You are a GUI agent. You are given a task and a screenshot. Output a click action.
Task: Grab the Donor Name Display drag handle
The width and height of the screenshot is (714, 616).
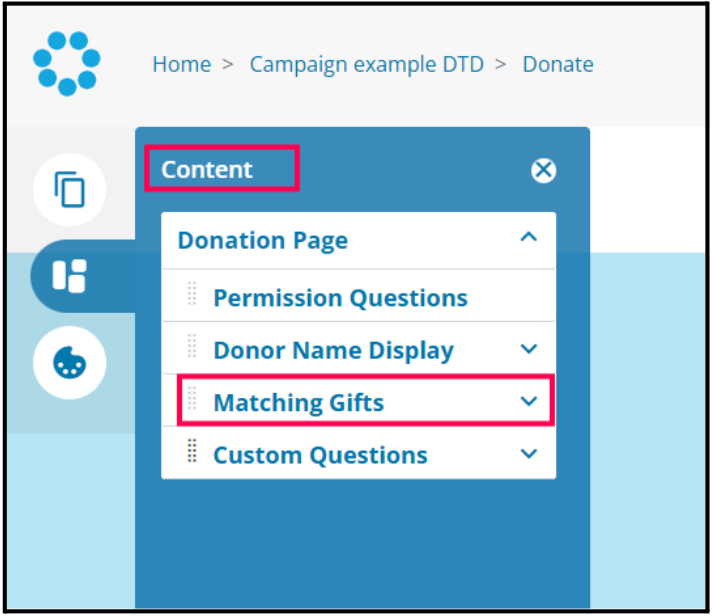click(x=192, y=349)
